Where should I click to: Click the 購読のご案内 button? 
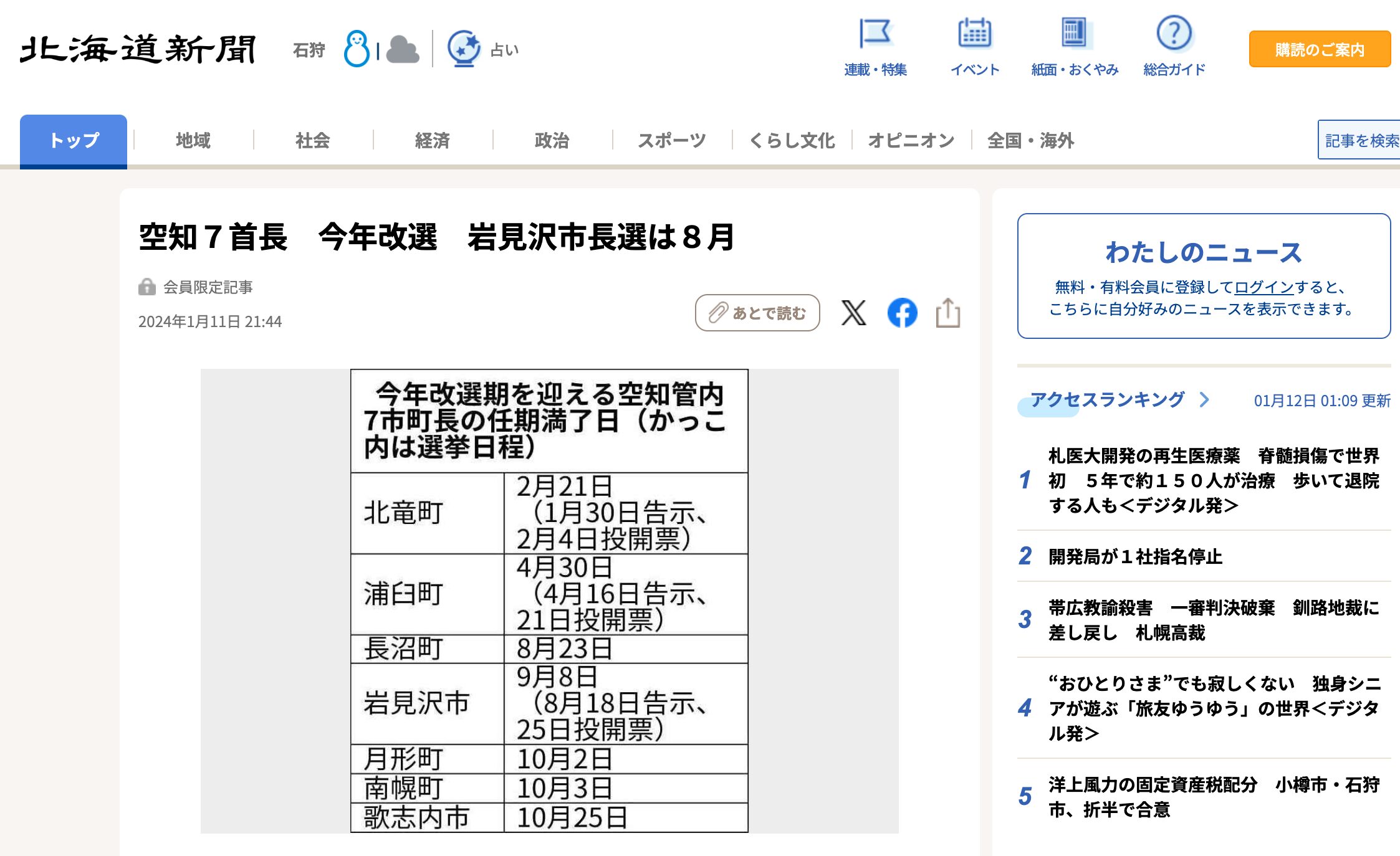(x=1319, y=50)
